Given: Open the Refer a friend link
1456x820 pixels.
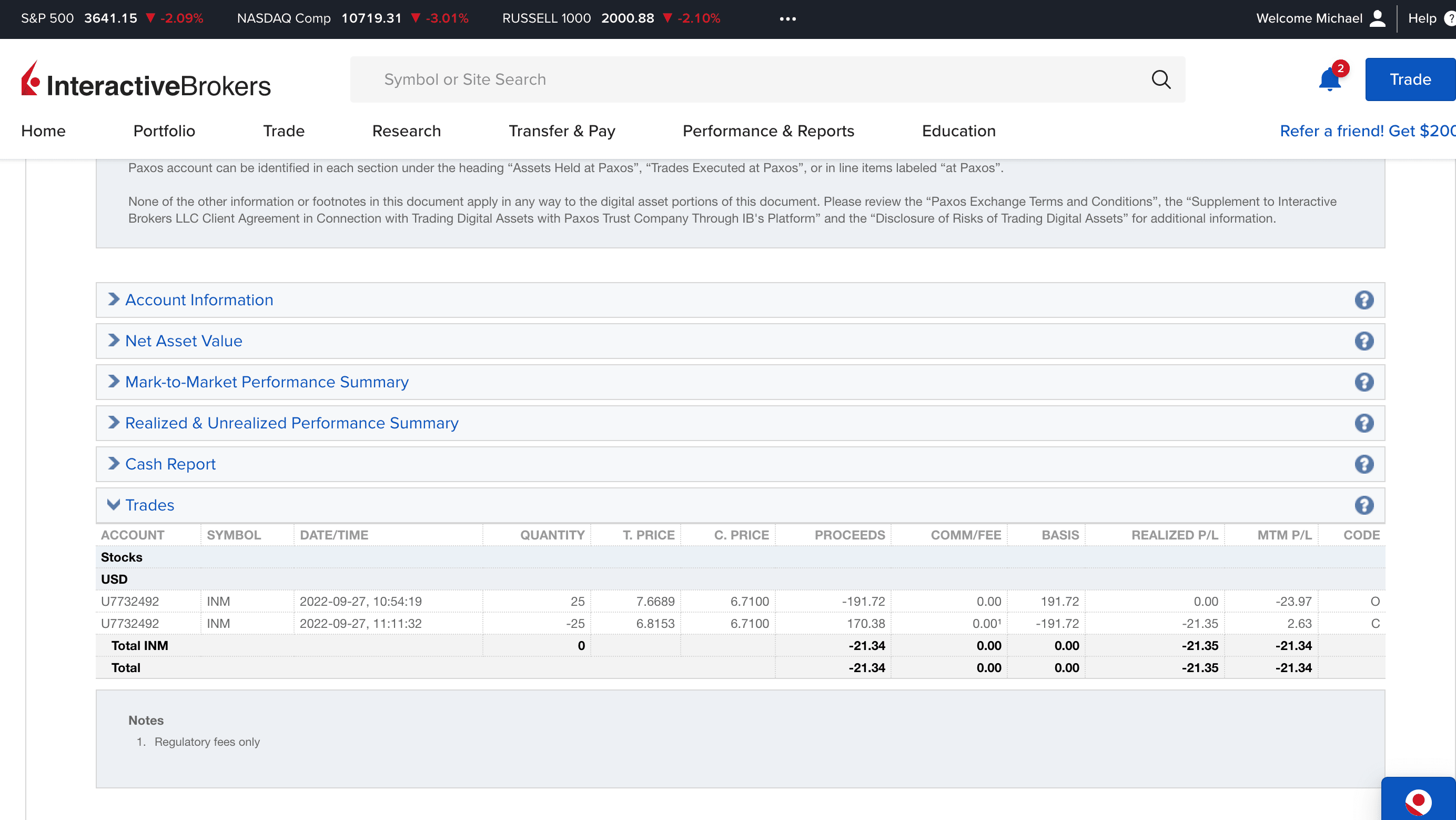Looking at the screenshot, I should coord(1367,131).
